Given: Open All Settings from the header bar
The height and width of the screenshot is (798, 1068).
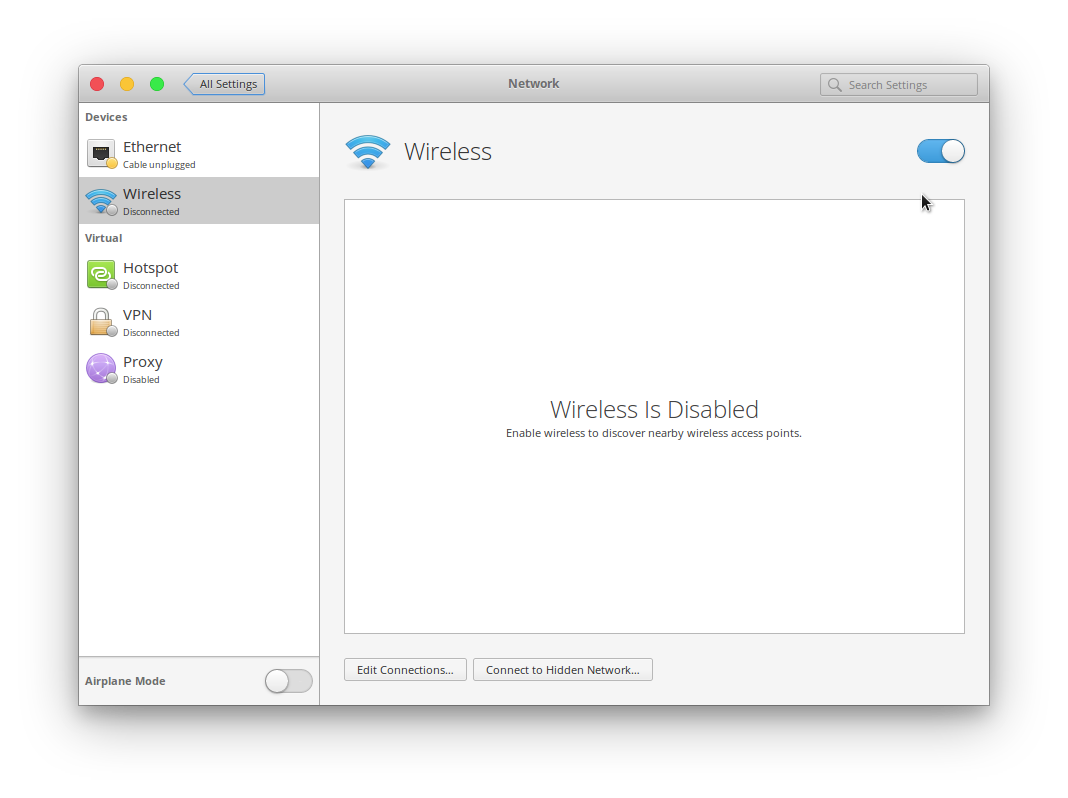Looking at the screenshot, I should (x=227, y=84).
